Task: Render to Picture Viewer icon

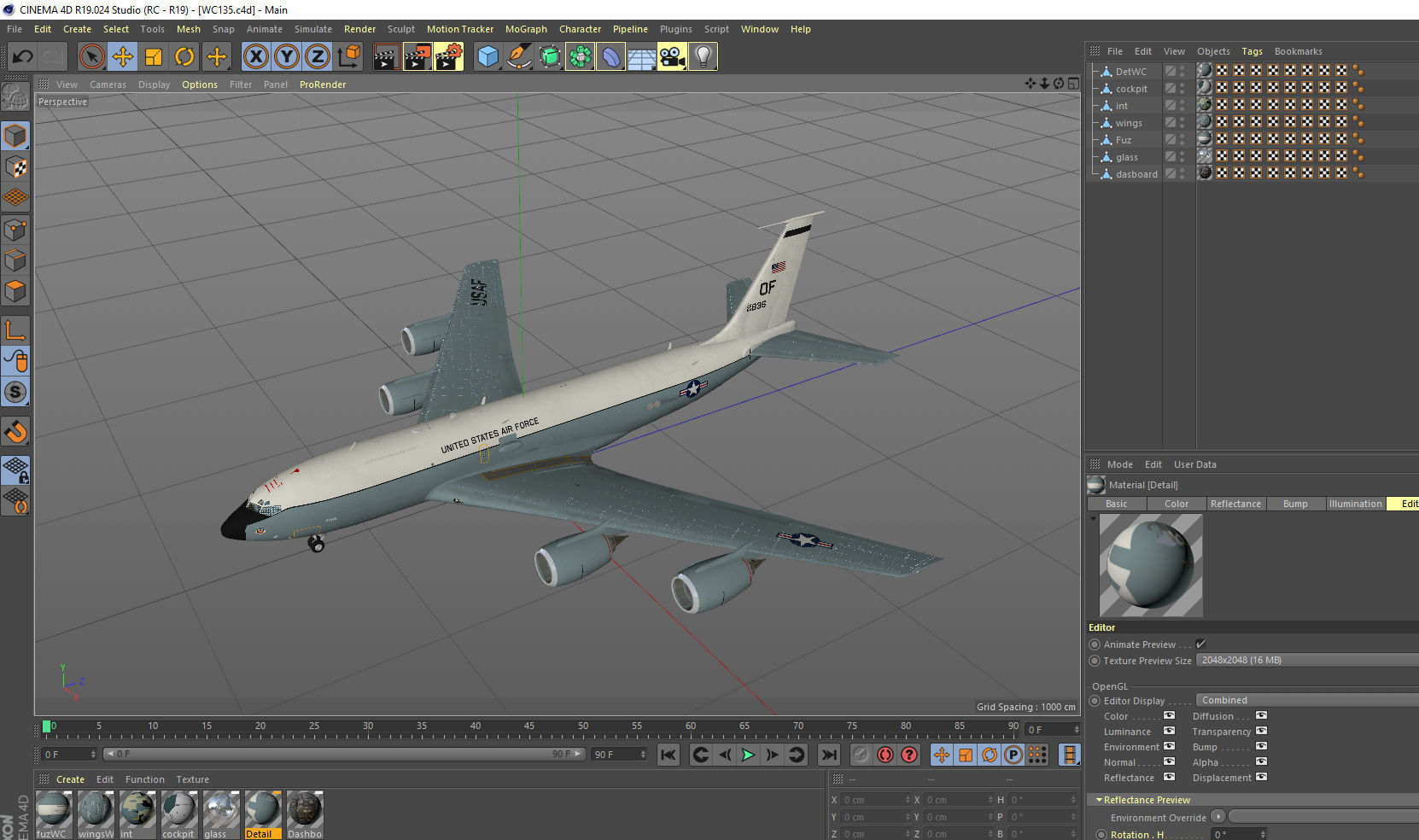Action: tap(418, 57)
